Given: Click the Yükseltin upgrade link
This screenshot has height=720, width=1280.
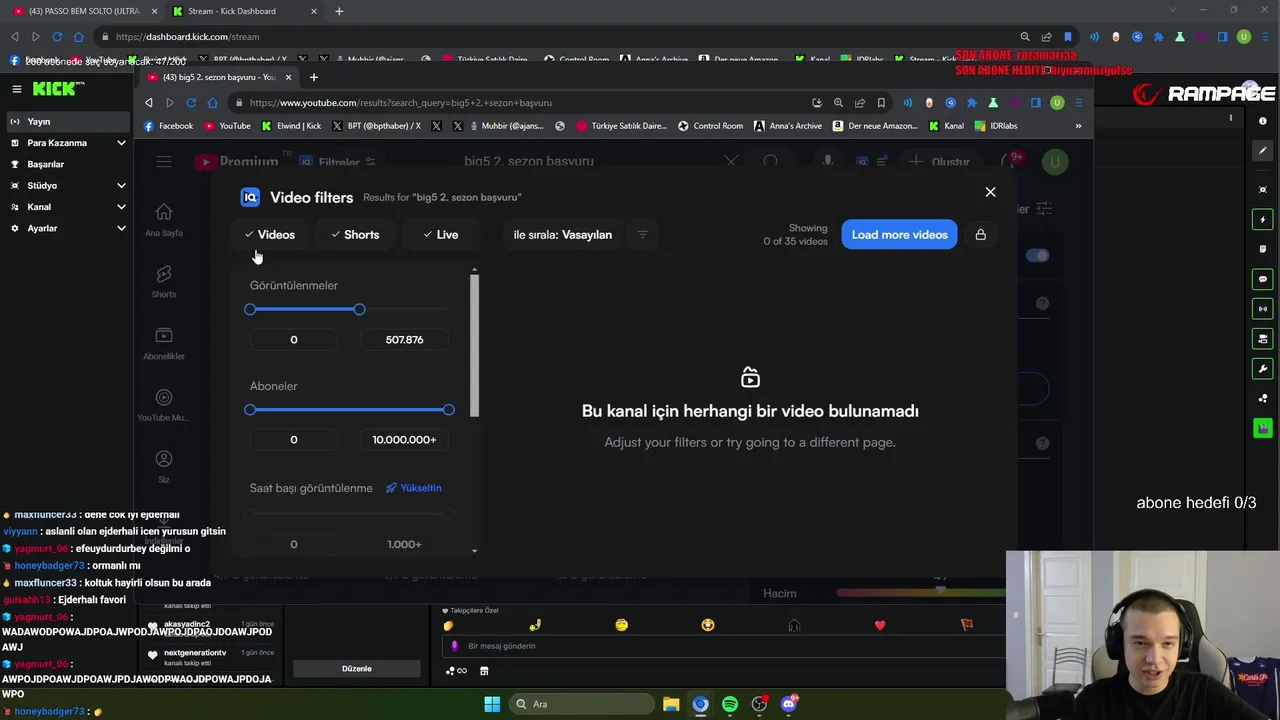Looking at the screenshot, I should [414, 488].
